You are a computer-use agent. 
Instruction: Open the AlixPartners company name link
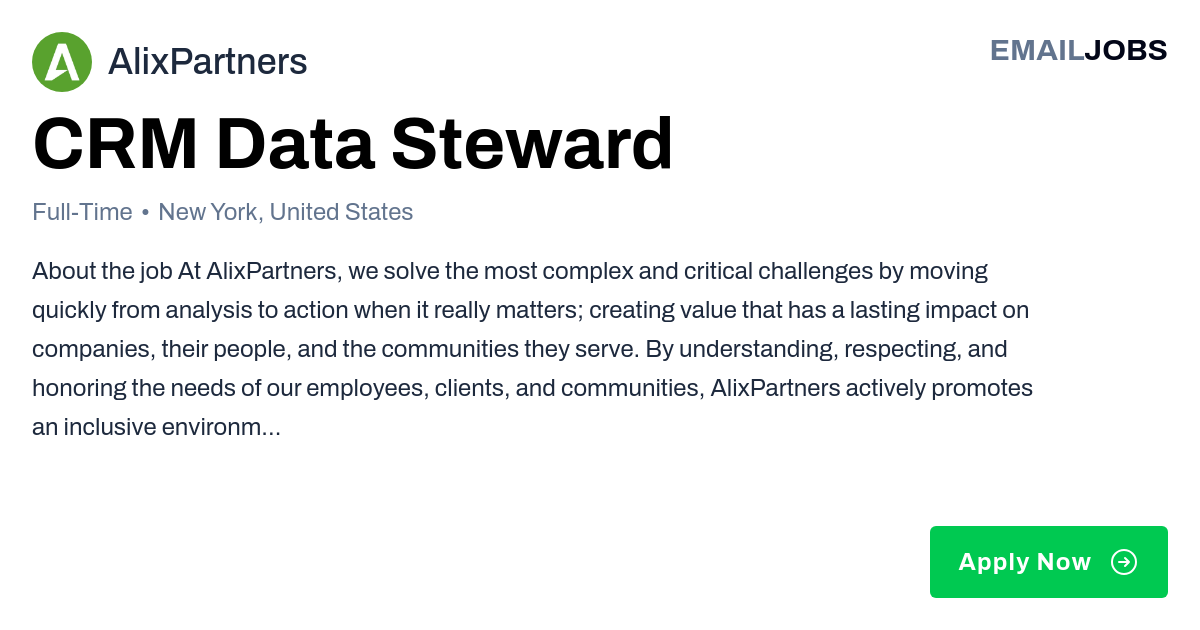[207, 62]
